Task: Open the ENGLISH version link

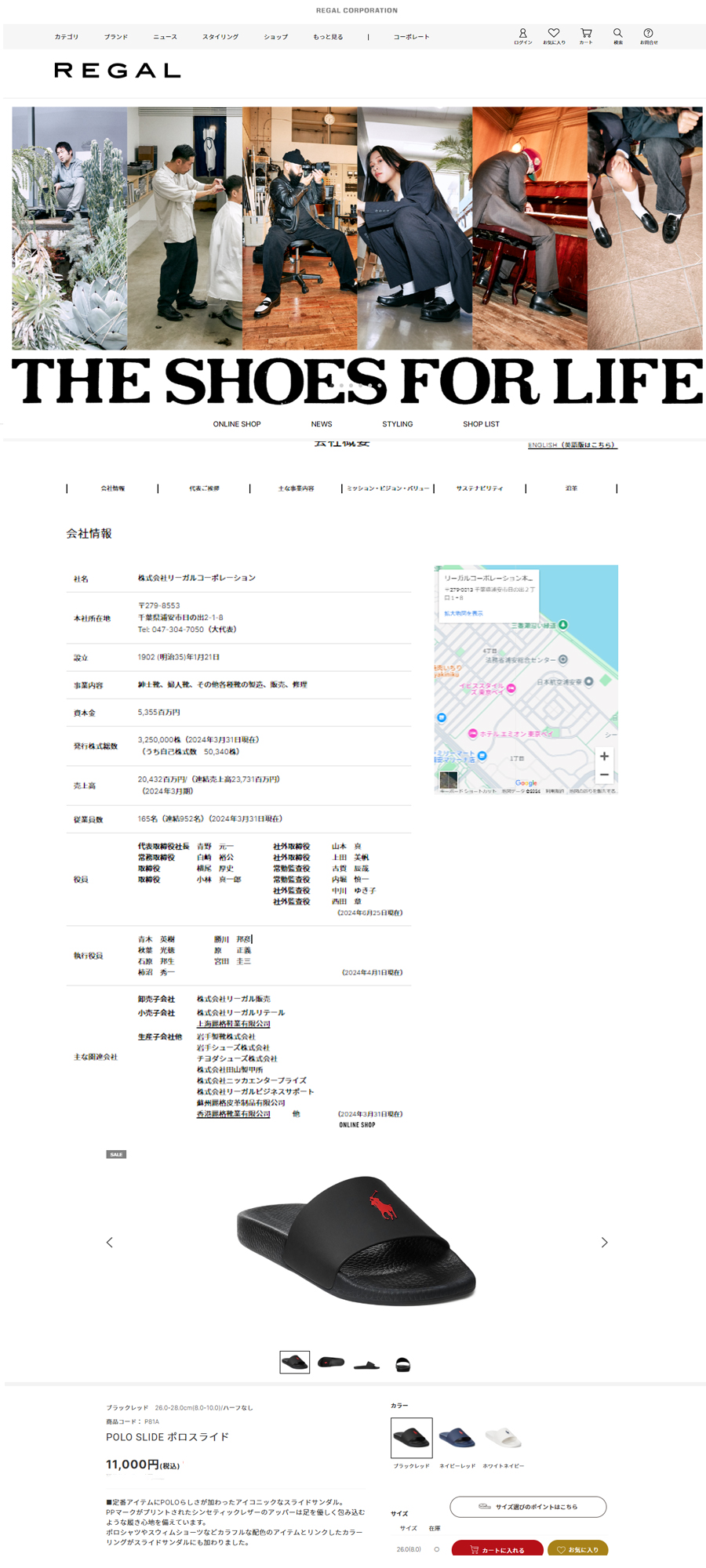Action: (573, 445)
